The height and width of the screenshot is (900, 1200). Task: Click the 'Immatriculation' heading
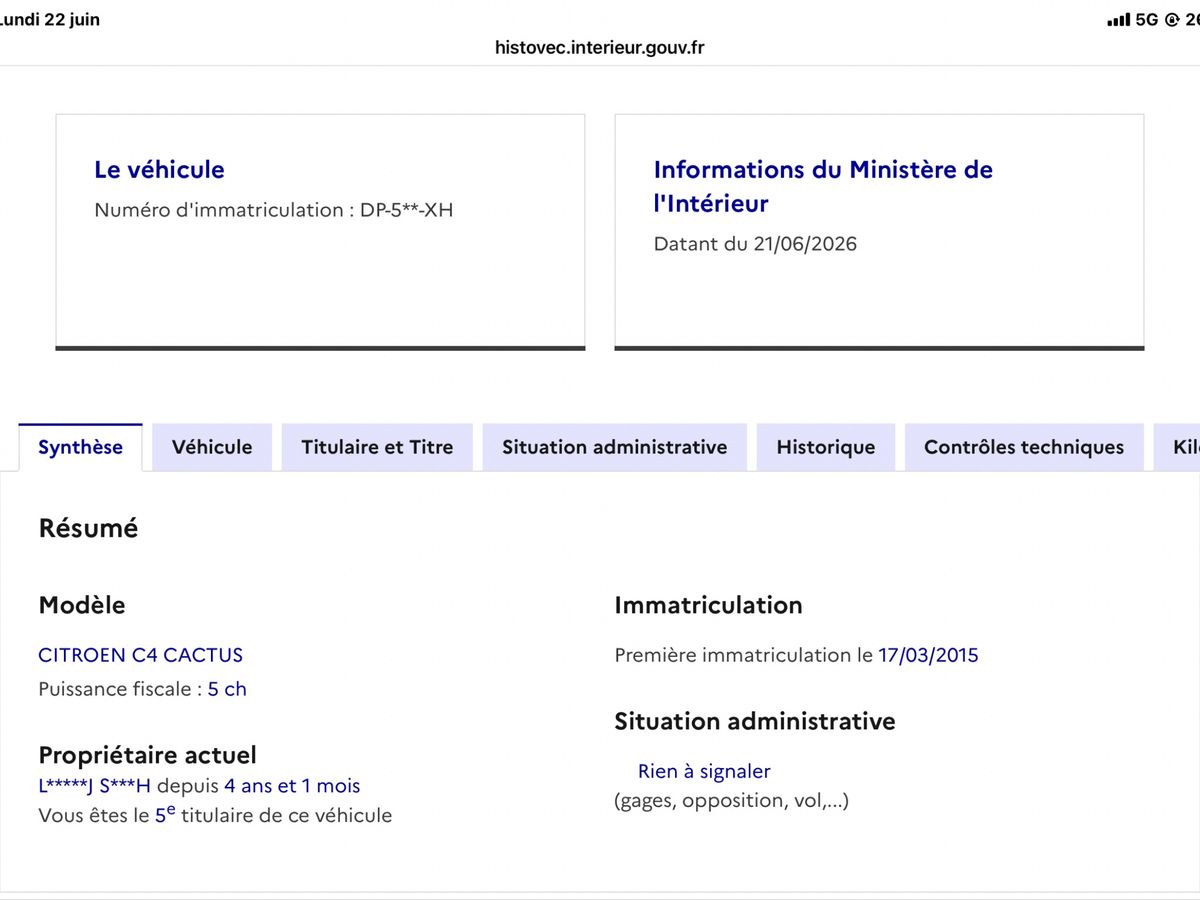(x=708, y=605)
